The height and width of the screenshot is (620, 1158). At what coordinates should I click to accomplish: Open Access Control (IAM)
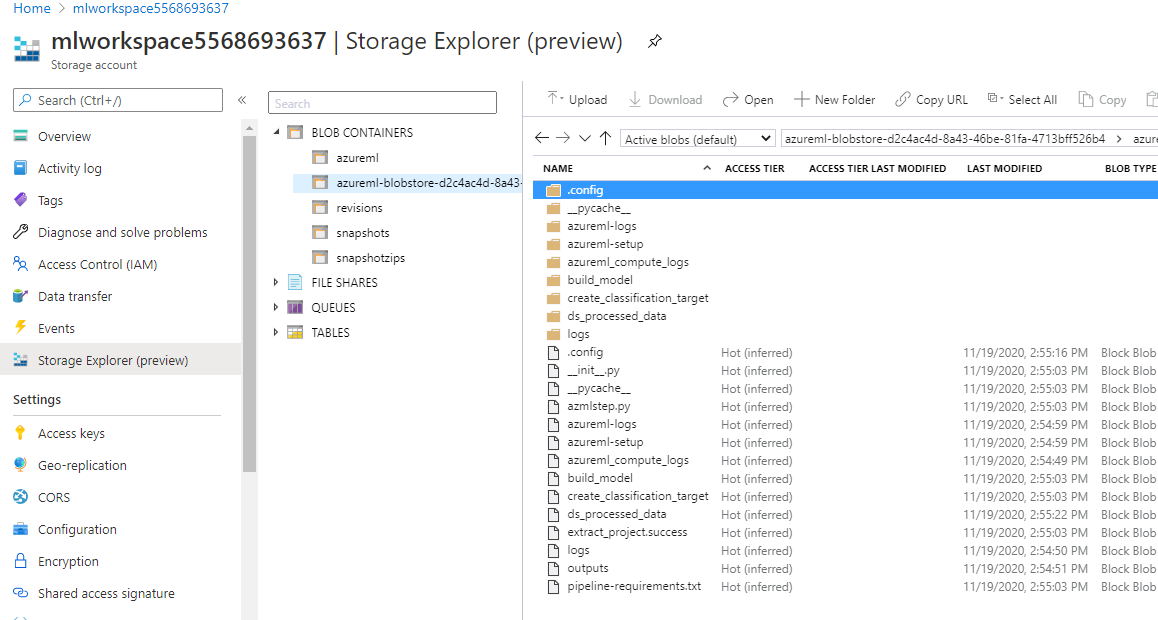point(97,264)
